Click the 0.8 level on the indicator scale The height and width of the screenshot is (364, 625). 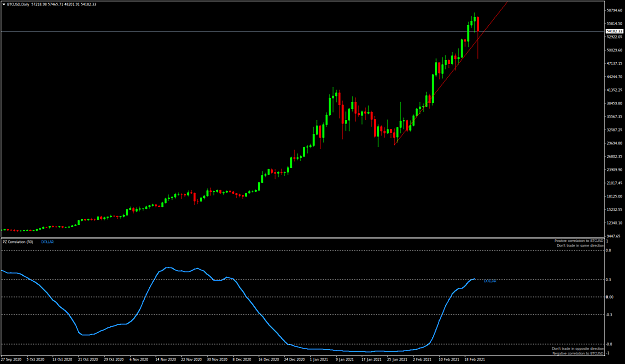click(x=608, y=250)
